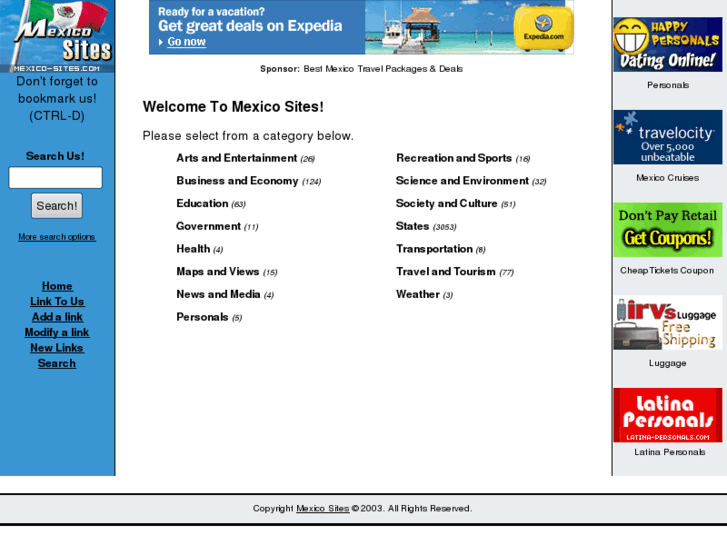Click Don't Pay Retail Get Coupons banner

(668, 230)
